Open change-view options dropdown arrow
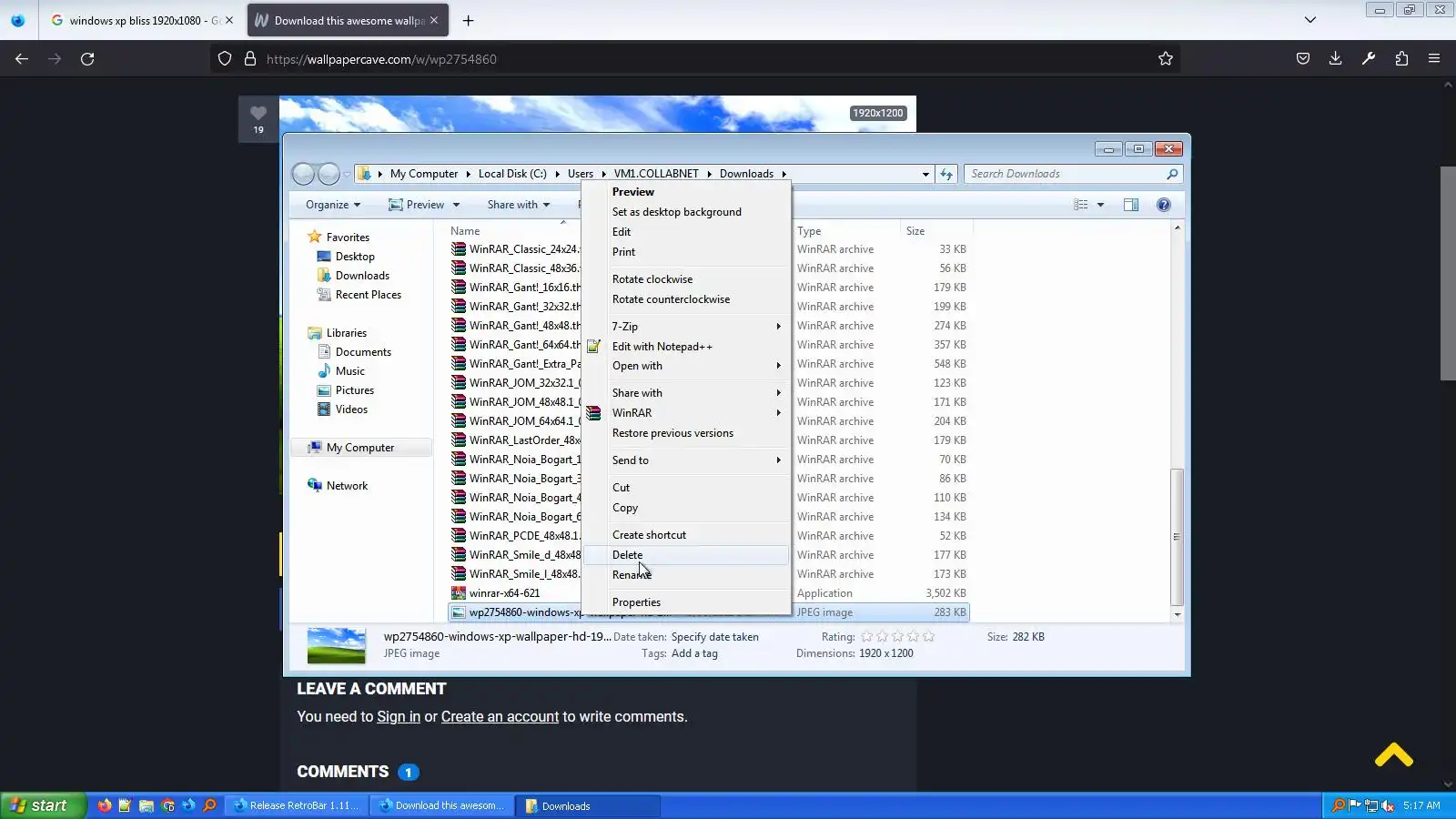Viewport: 1456px width, 819px height. coord(1100,205)
